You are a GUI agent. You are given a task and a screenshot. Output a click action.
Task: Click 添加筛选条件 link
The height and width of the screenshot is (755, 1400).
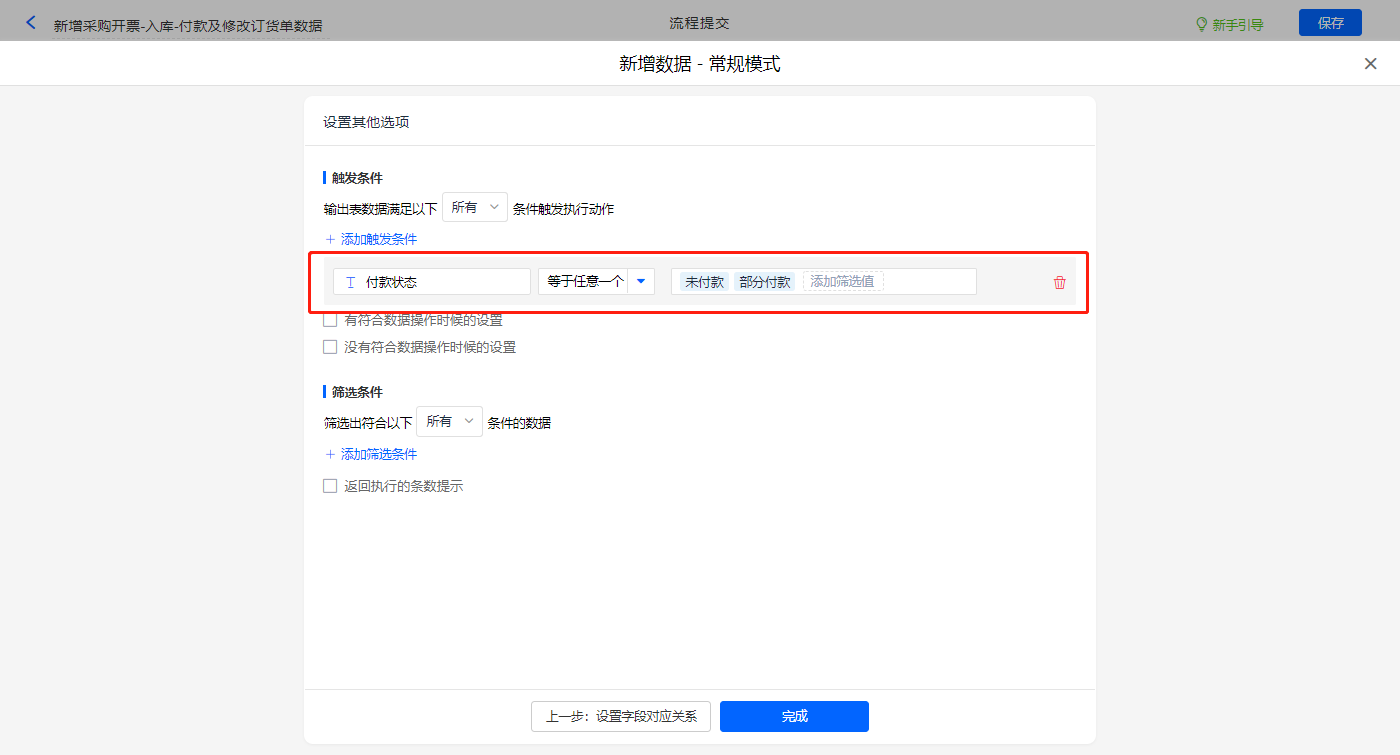(371, 454)
